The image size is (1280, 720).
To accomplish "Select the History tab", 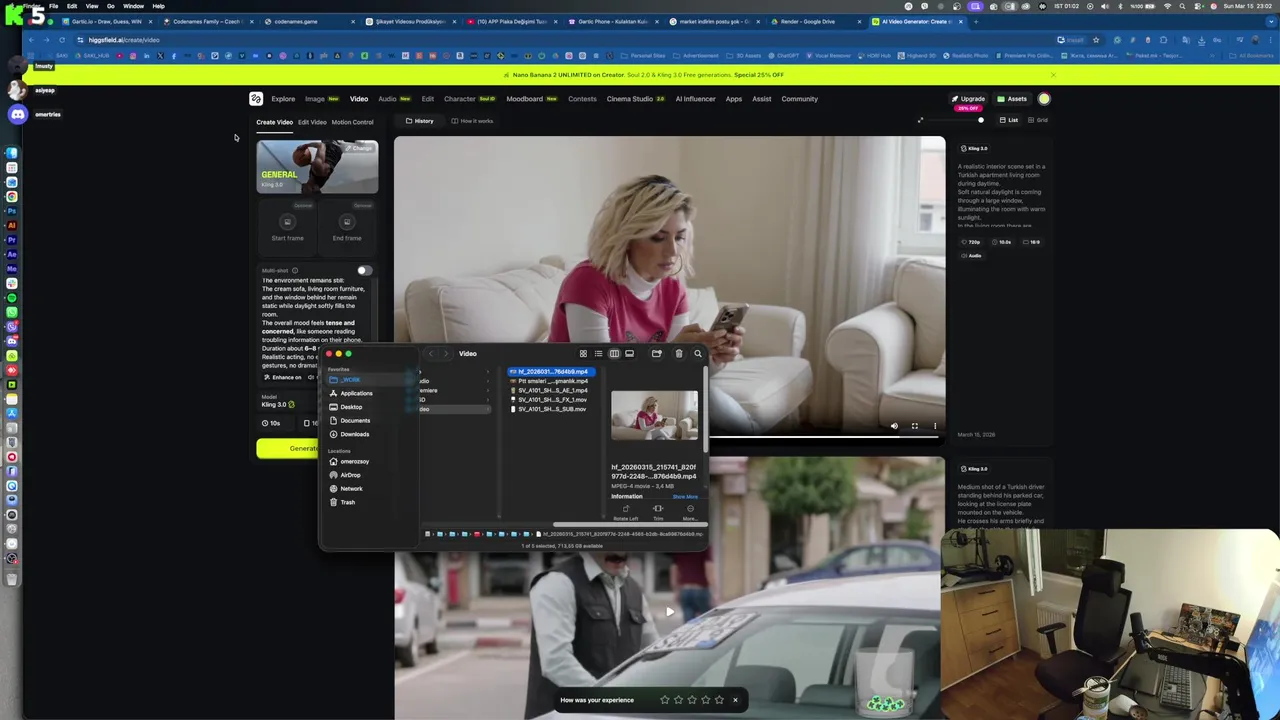I will (420, 121).
